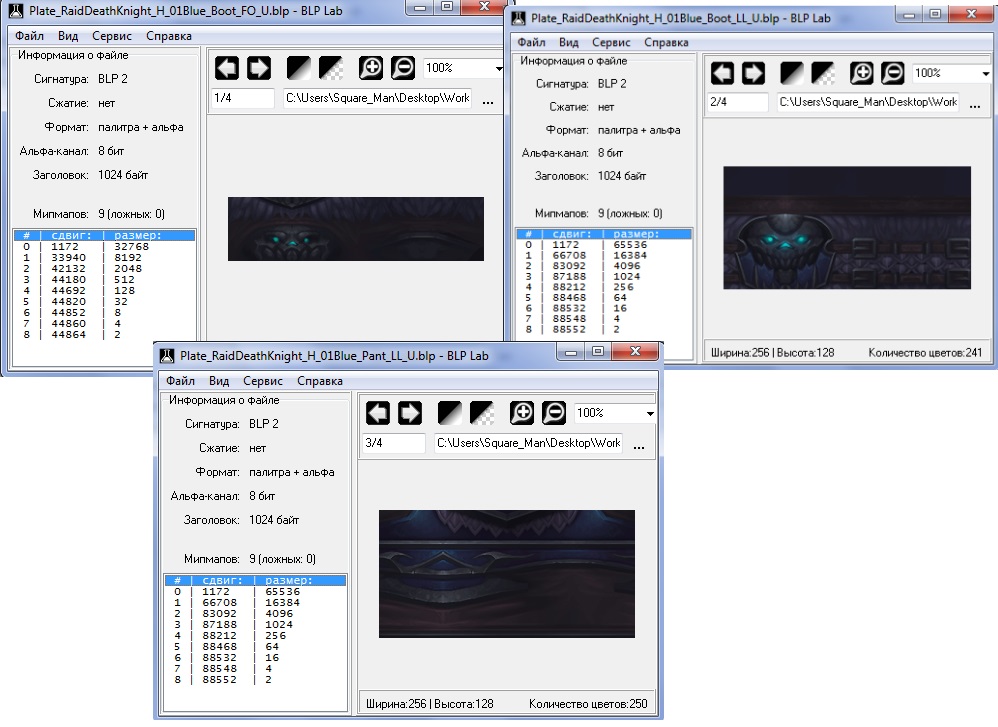Screen dimensions: 998x727
Task: Go to previous image in Boot_LL_U window
Action: 722,73
